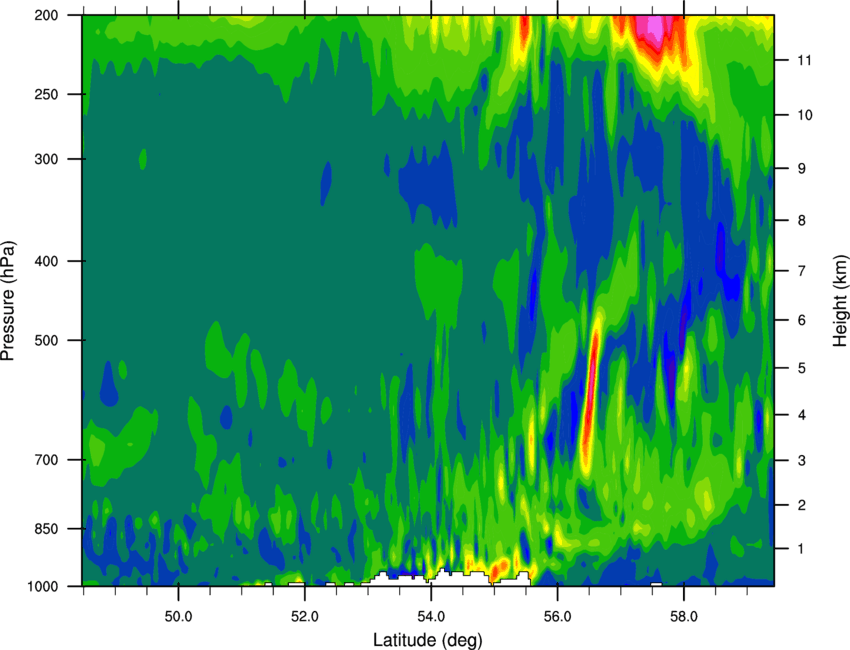Pick the 8 km height label
Viewport: 850px width, 650px height.
click(x=802, y=221)
